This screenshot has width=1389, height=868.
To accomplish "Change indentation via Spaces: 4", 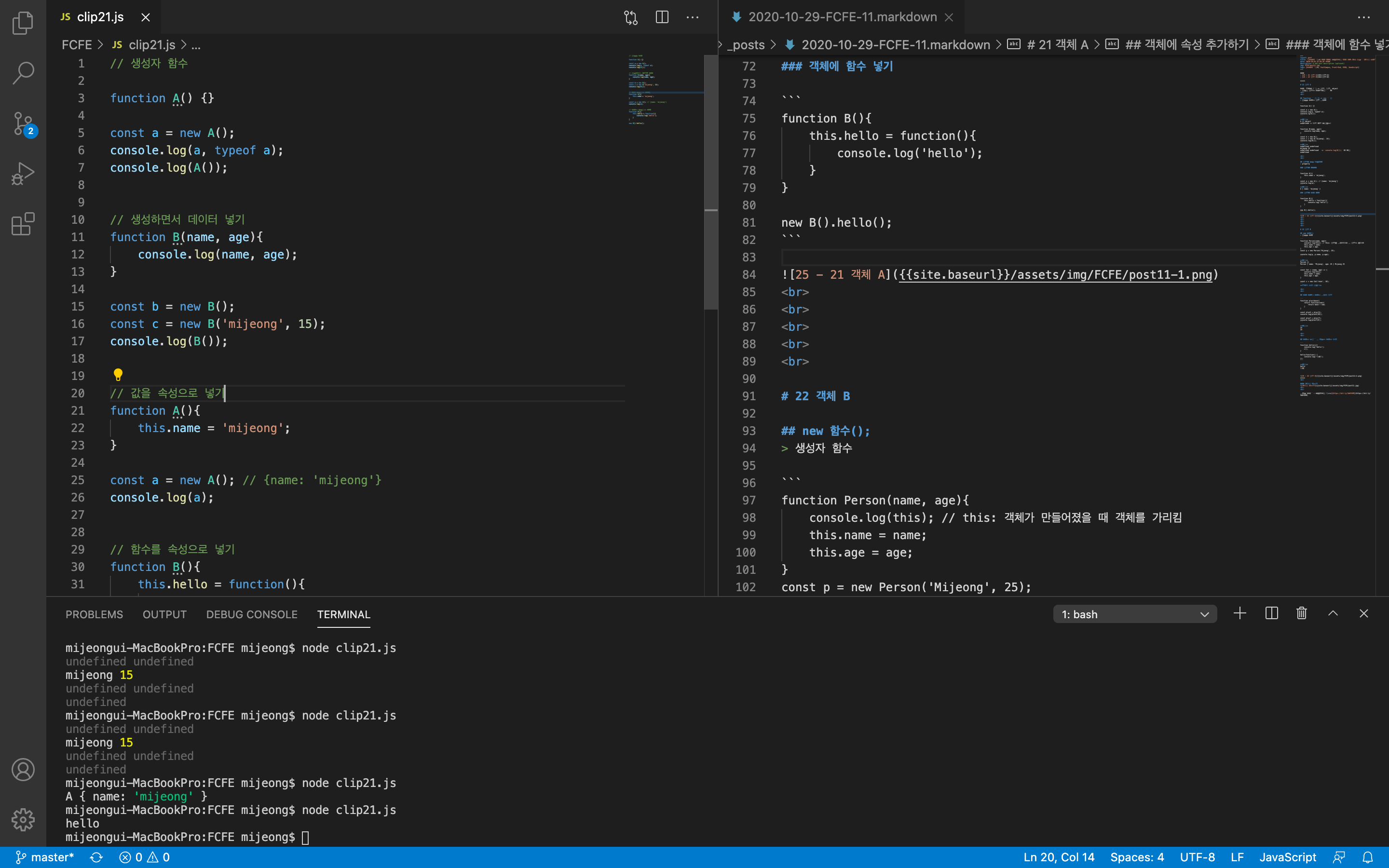I will tap(1137, 857).
